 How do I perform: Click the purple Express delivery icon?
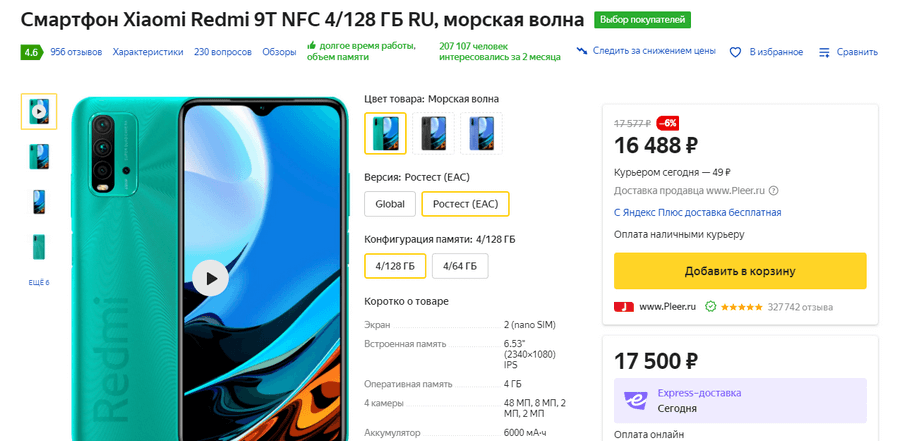pyautogui.click(x=635, y=400)
